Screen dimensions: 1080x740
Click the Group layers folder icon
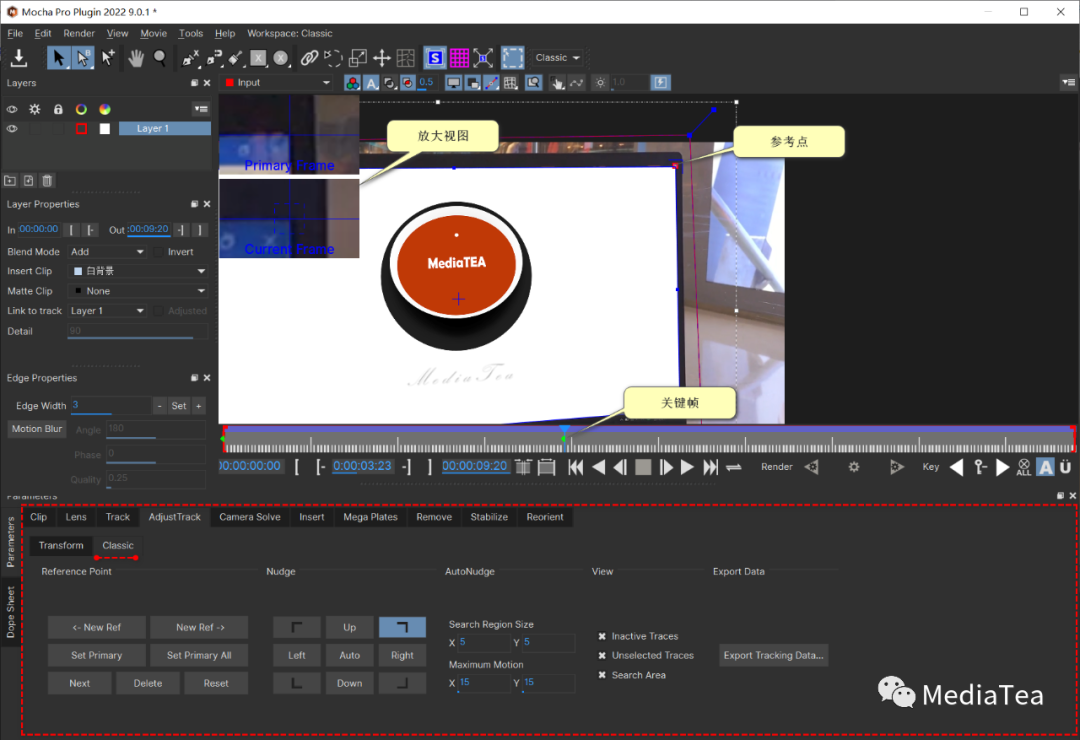coord(10,181)
